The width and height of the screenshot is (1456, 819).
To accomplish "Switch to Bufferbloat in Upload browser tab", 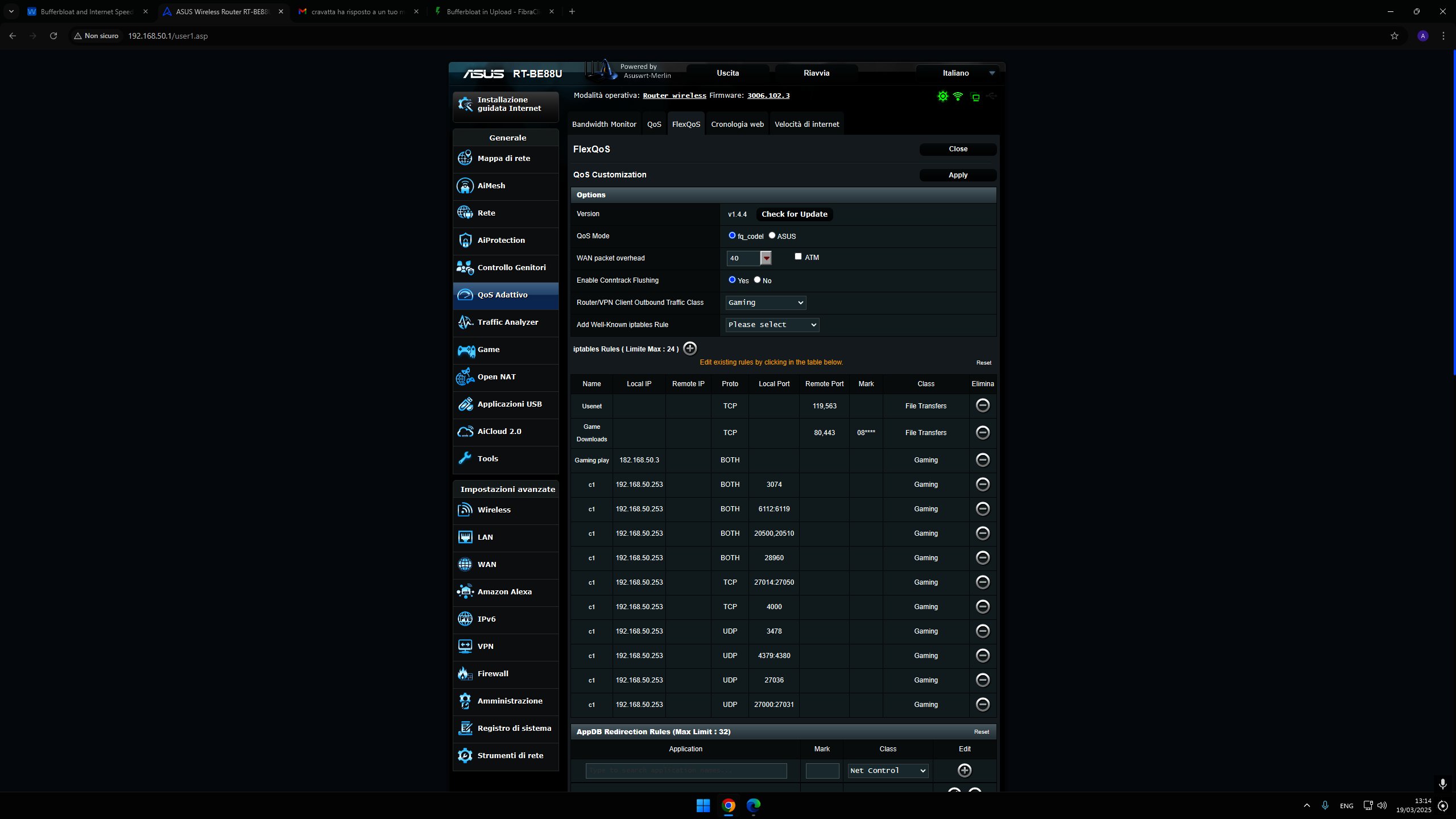I will pyautogui.click(x=493, y=11).
